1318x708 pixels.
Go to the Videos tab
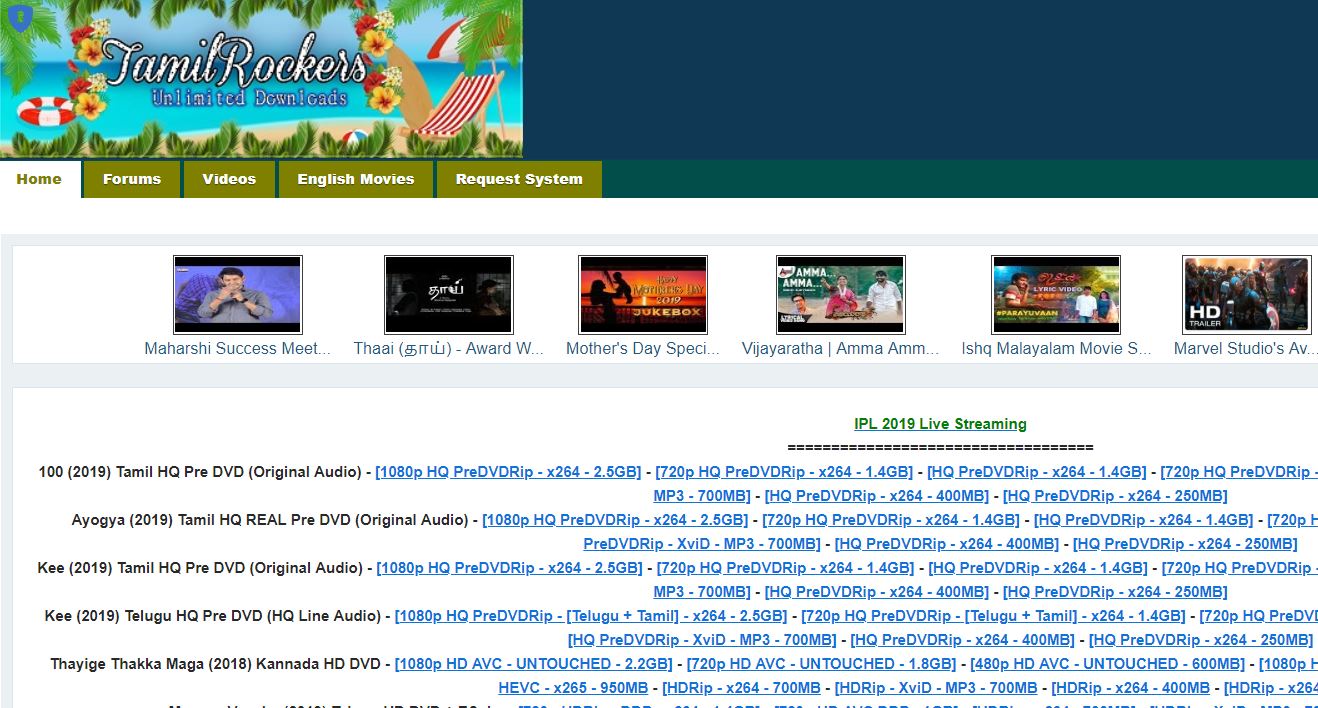tap(229, 179)
